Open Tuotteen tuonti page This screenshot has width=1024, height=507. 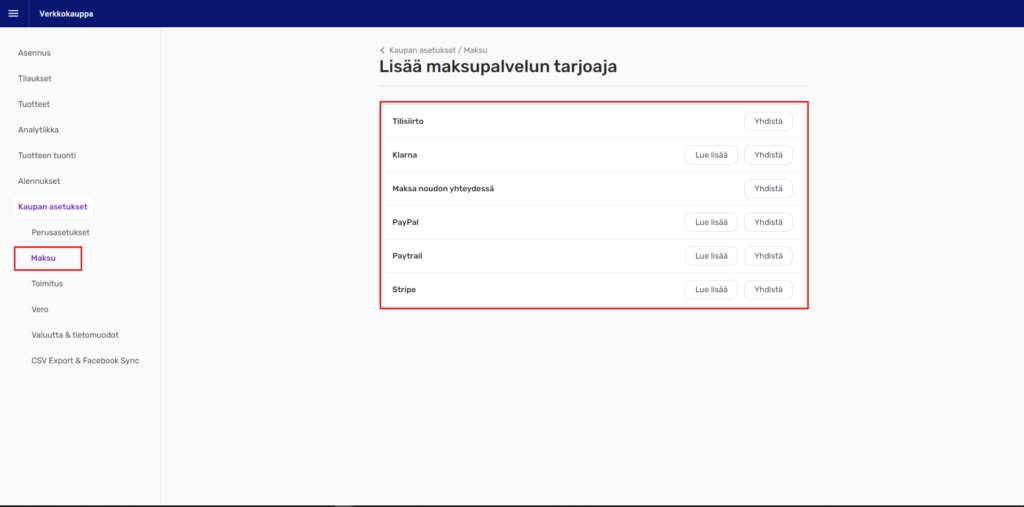click(47, 155)
